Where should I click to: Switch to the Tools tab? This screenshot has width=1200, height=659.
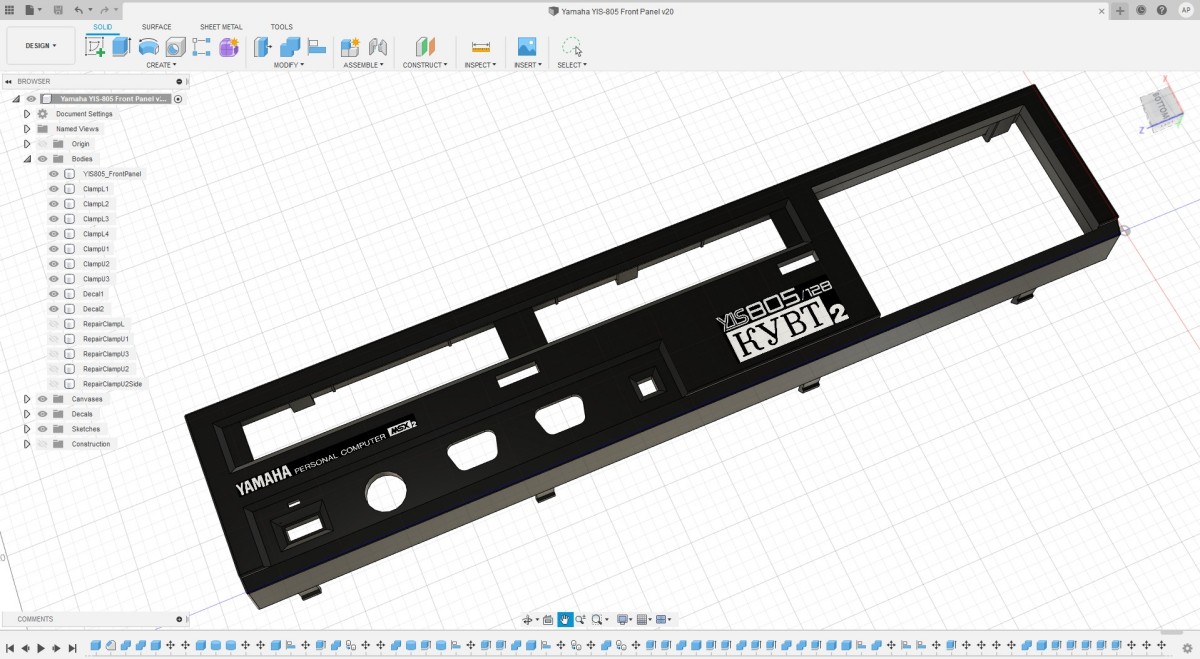[x=282, y=27]
